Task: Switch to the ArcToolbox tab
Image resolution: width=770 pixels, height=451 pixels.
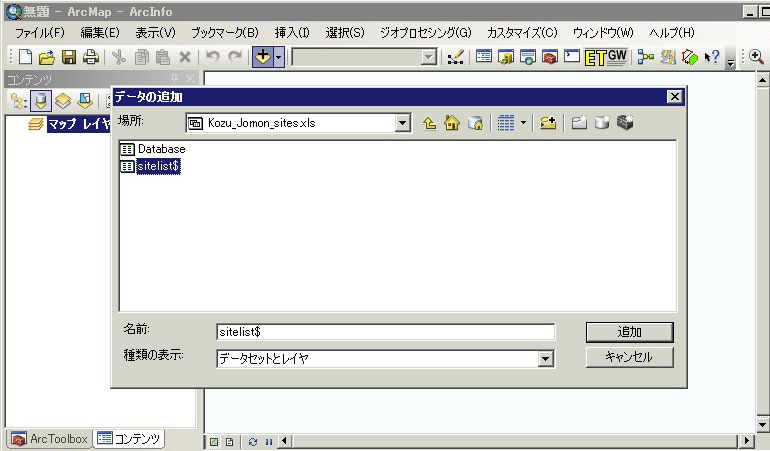Action: point(50,439)
